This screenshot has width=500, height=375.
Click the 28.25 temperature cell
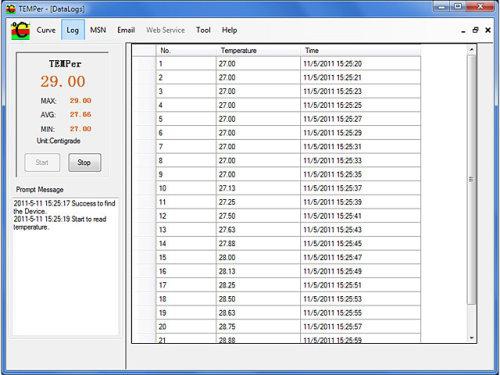258,285
